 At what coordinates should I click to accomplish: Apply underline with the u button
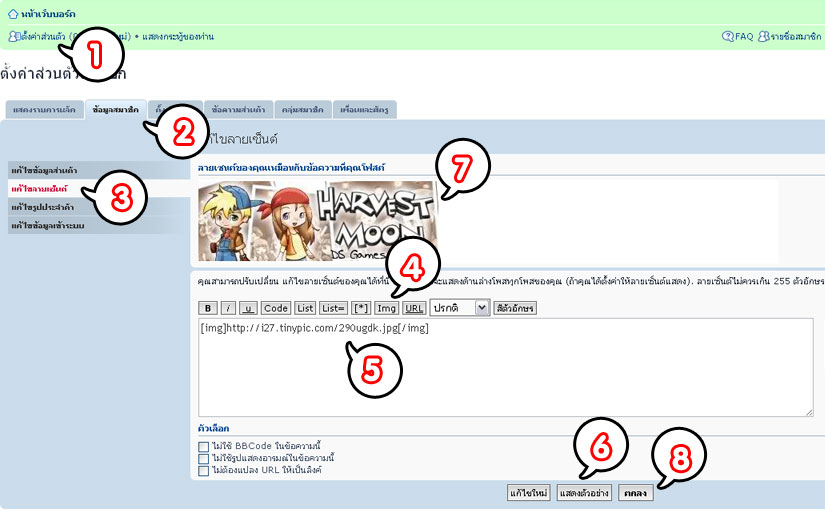248,308
